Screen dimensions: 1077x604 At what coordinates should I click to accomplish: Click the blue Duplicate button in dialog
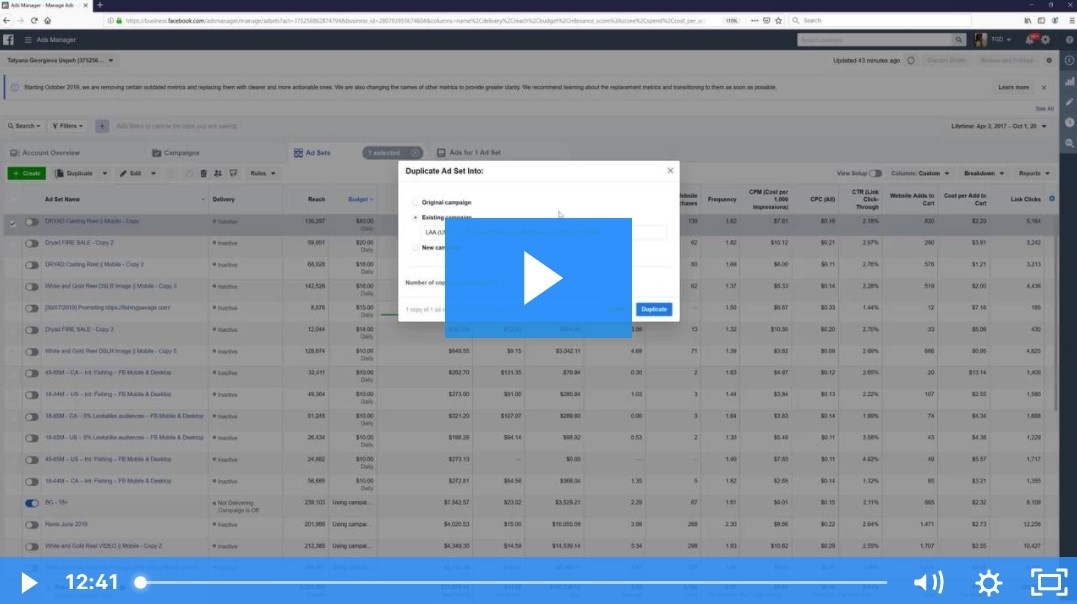(654, 309)
